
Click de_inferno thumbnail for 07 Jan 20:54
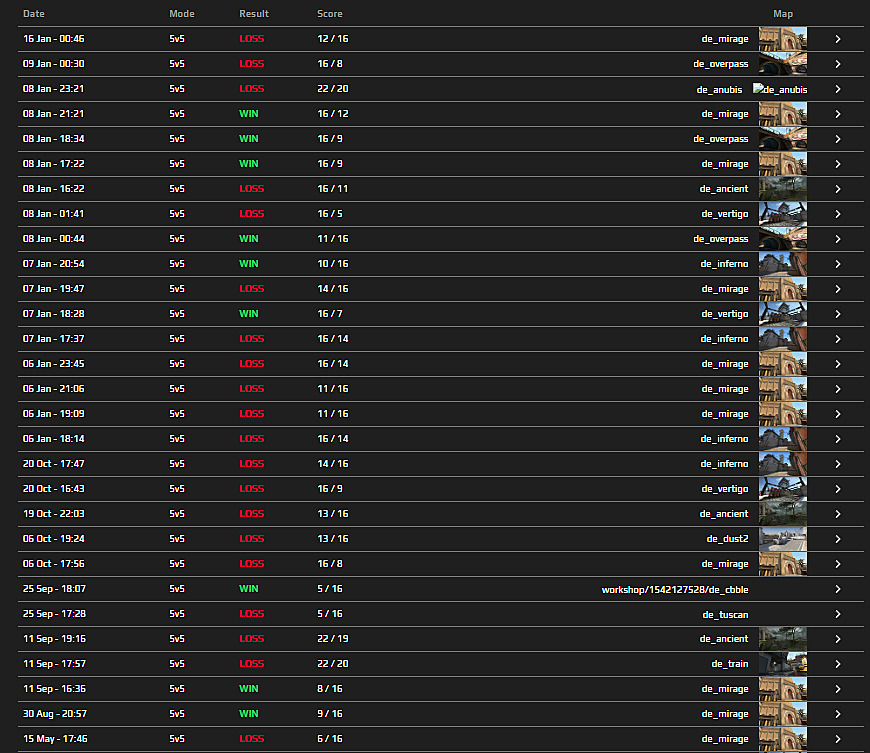pyautogui.click(x=782, y=264)
